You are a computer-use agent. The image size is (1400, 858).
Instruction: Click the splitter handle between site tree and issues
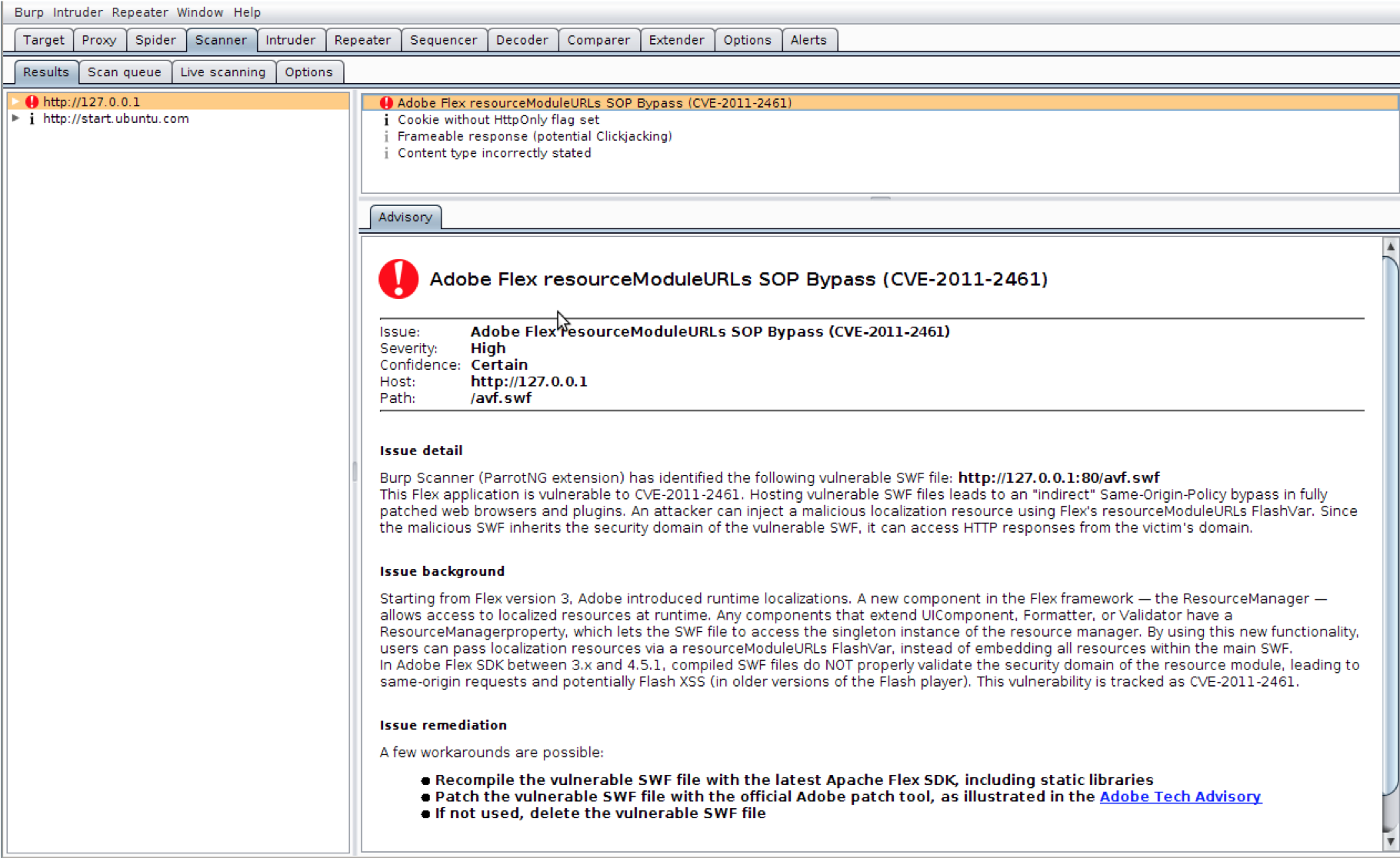pyautogui.click(x=355, y=471)
